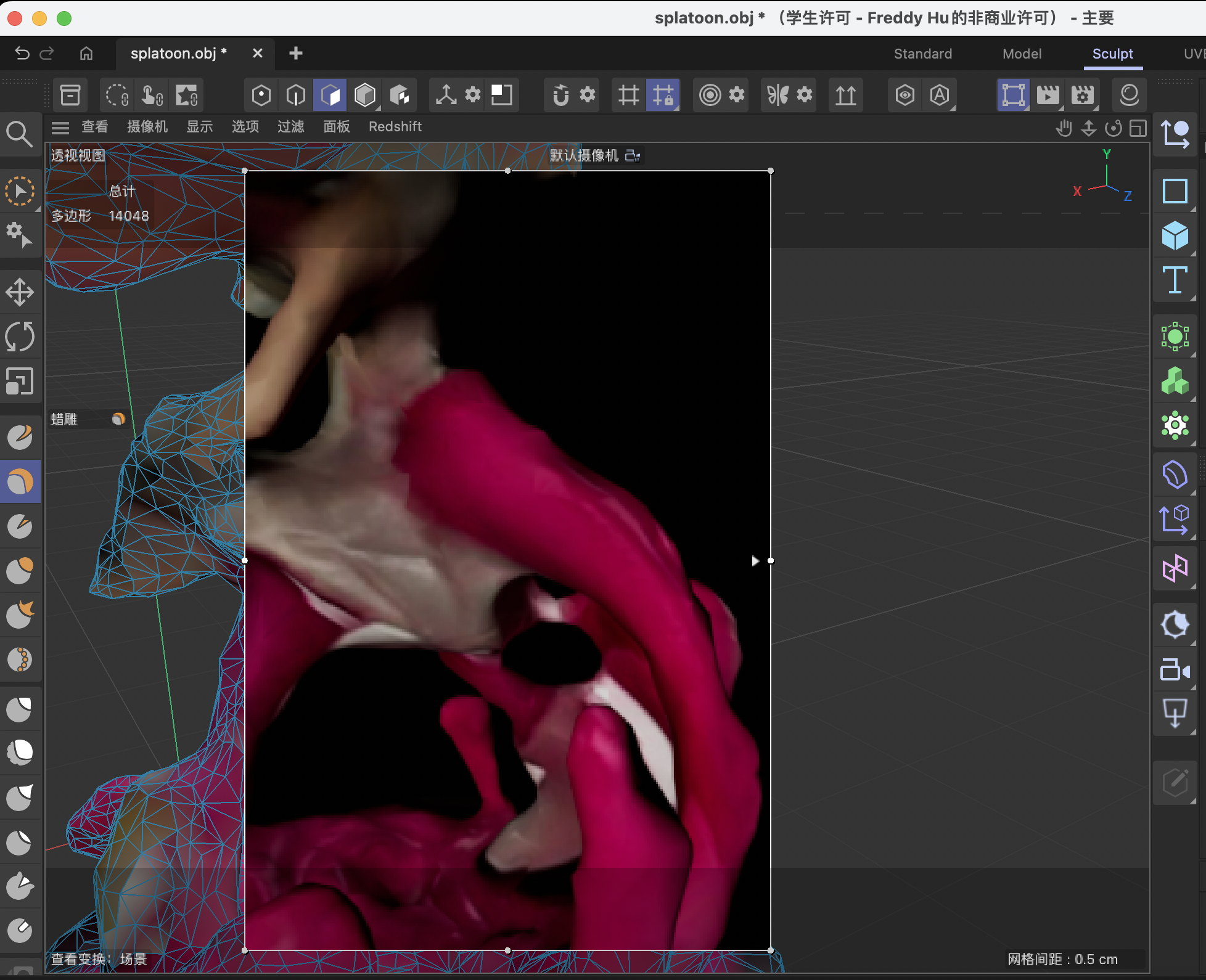Switch to the Standard layout tab
This screenshot has width=1206, height=980.
(922, 54)
